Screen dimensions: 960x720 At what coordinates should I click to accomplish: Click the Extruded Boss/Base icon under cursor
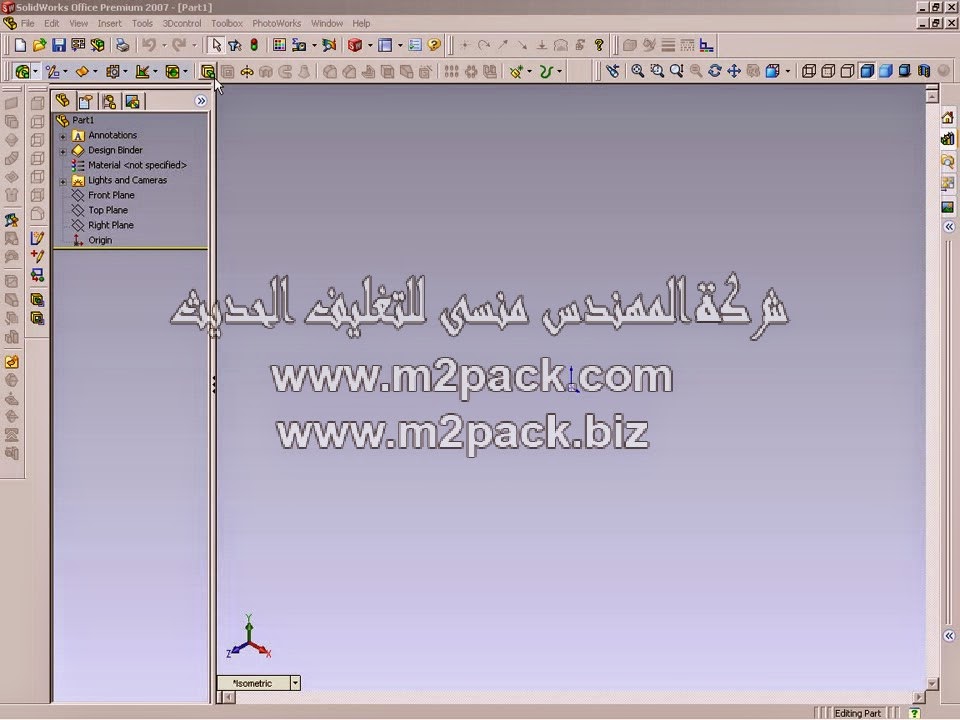coord(208,72)
